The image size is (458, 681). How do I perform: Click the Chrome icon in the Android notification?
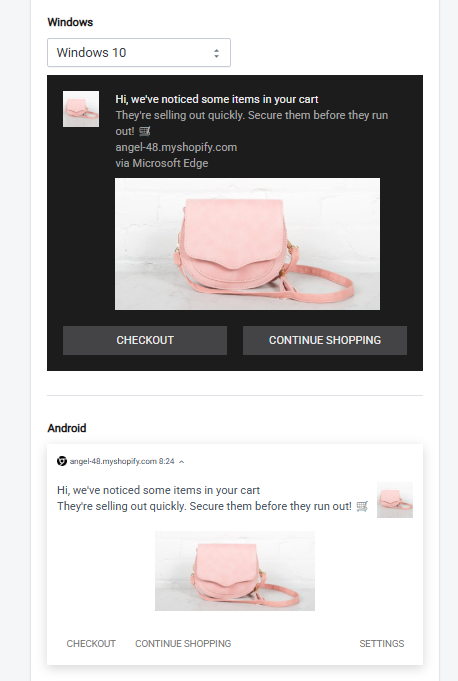[x=62, y=461]
